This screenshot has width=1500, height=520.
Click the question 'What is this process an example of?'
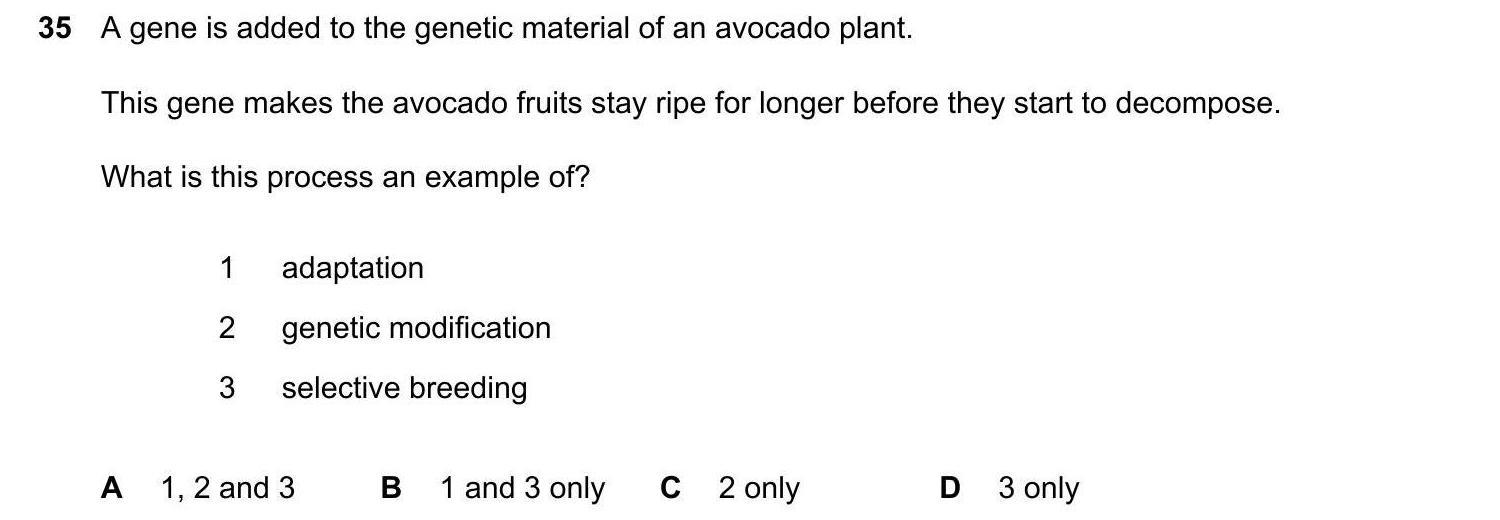345,178
